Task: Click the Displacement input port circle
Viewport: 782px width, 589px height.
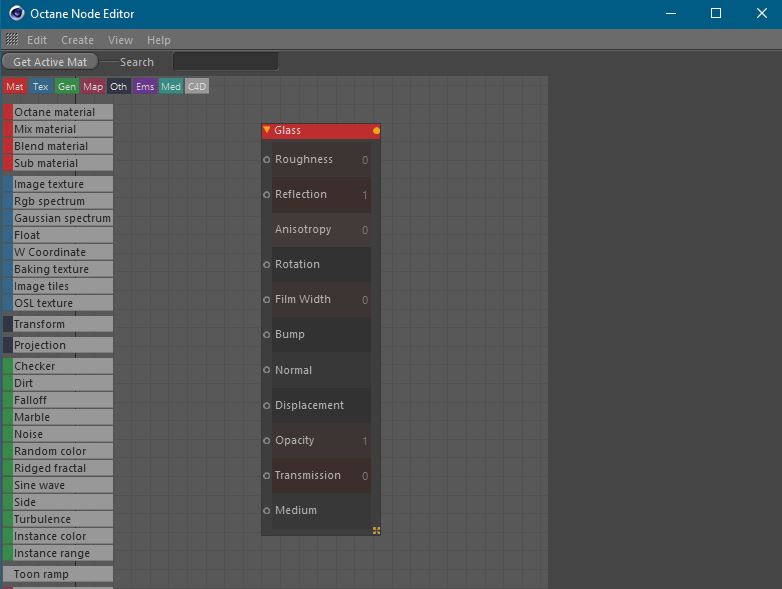Action: point(266,405)
